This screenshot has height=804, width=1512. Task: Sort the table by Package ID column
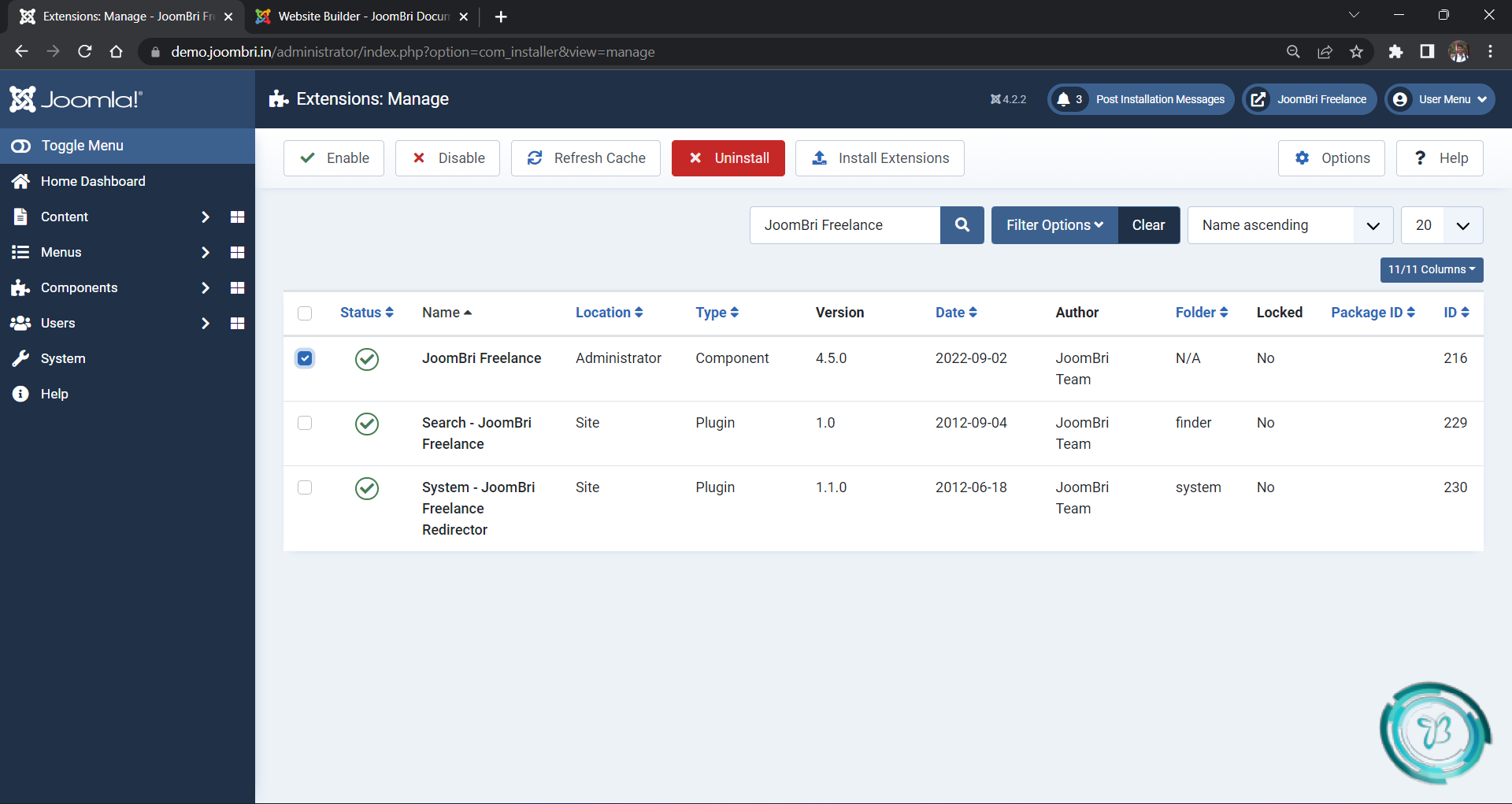1373,313
